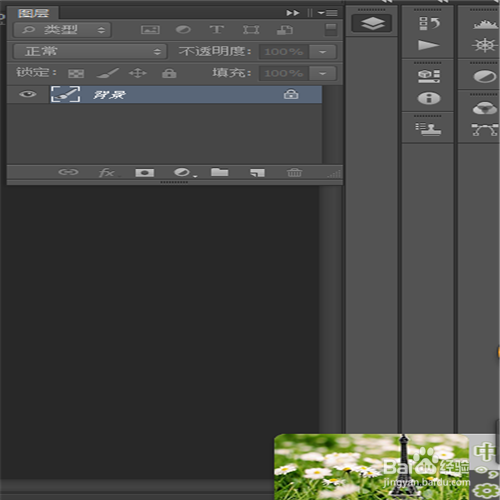Create a new layer
The height and width of the screenshot is (500, 500).
[x=257, y=173]
